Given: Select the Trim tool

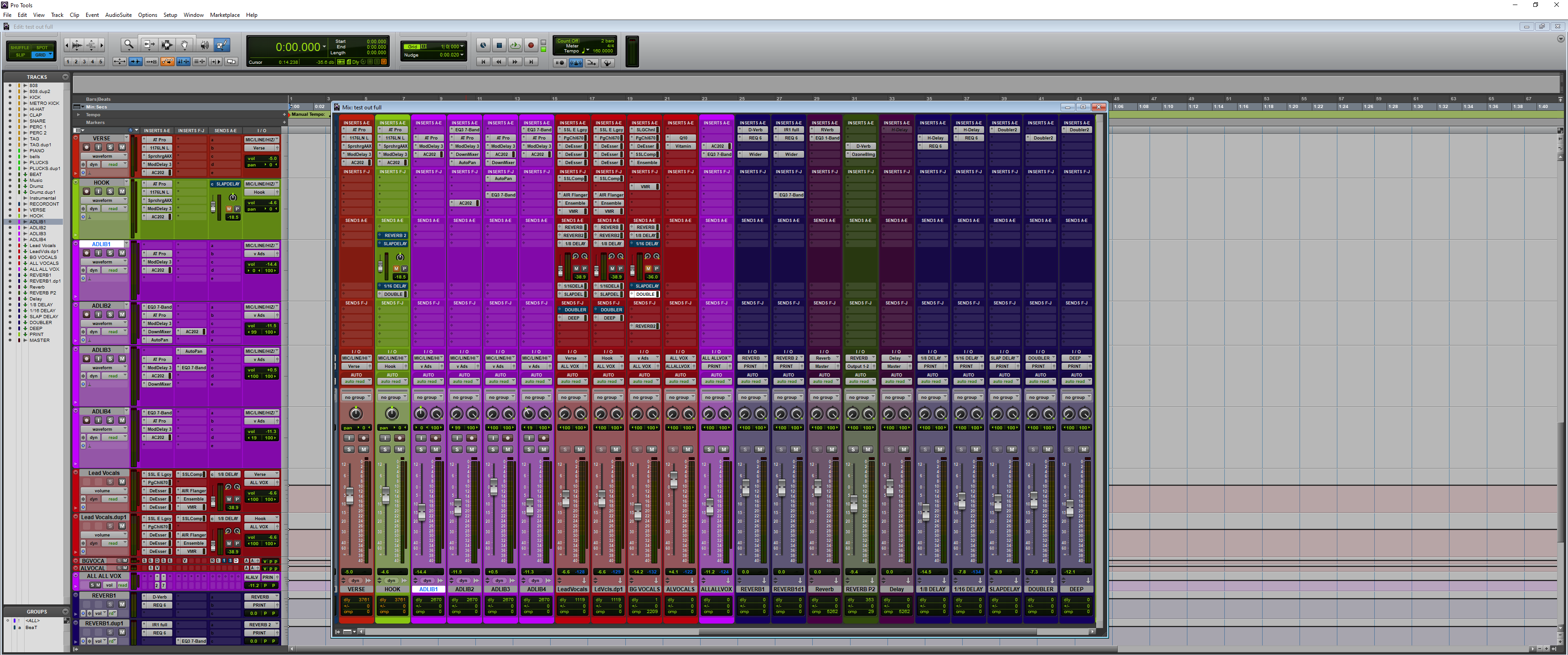Looking at the screenshot, I should pyautogui.click(x=150, y=45).
